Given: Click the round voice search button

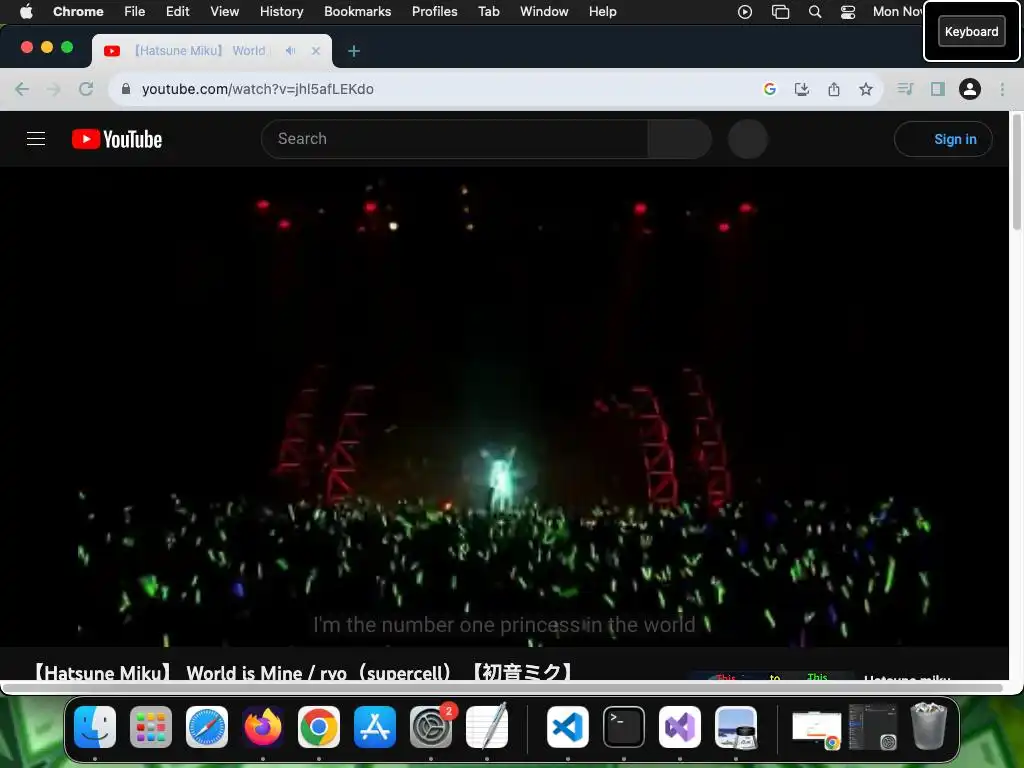Looking at the screenshot, I should 748,139.
